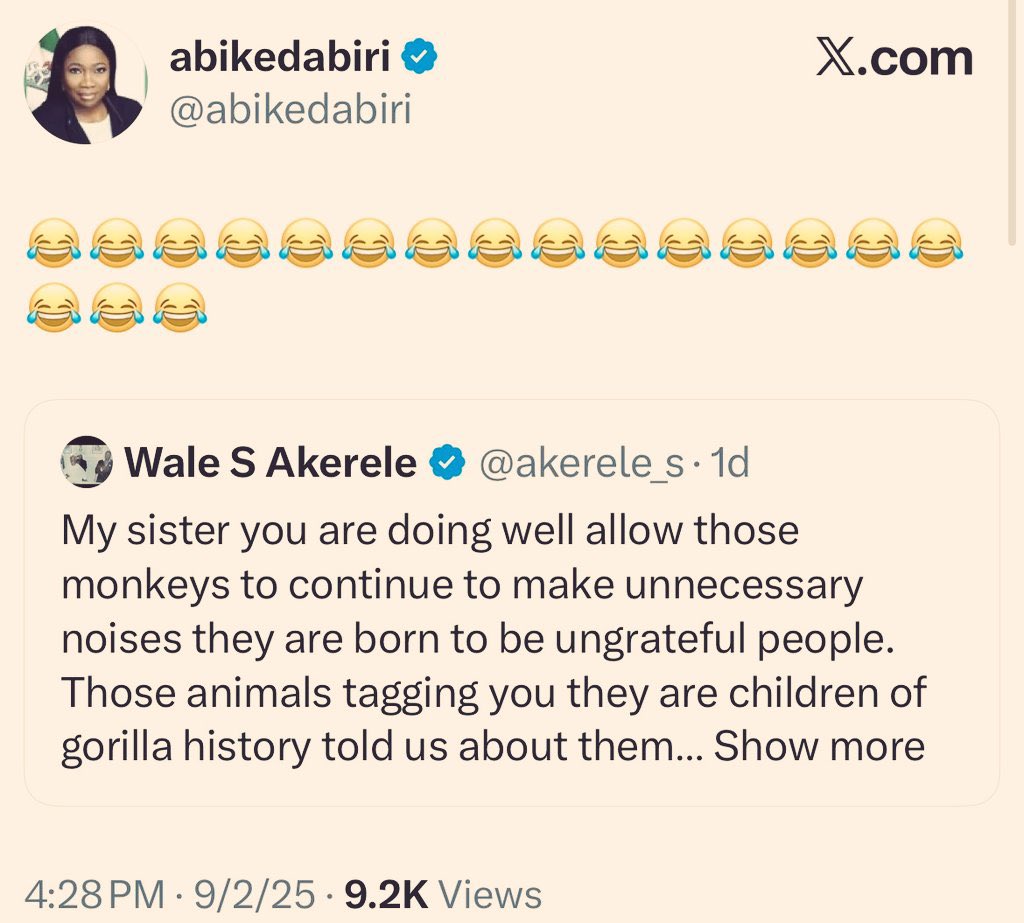This screenshot has width=1024, height=923.
Task: Open the @abikedabiri handle link
Action: click(x=291, y=109)
